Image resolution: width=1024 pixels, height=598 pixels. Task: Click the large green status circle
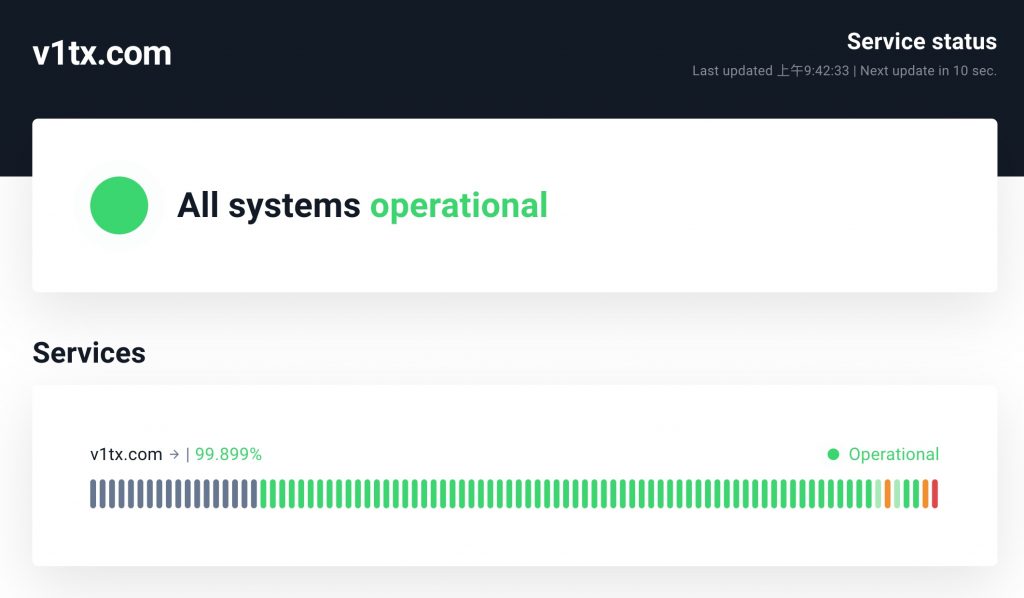[x=119, y=205]
